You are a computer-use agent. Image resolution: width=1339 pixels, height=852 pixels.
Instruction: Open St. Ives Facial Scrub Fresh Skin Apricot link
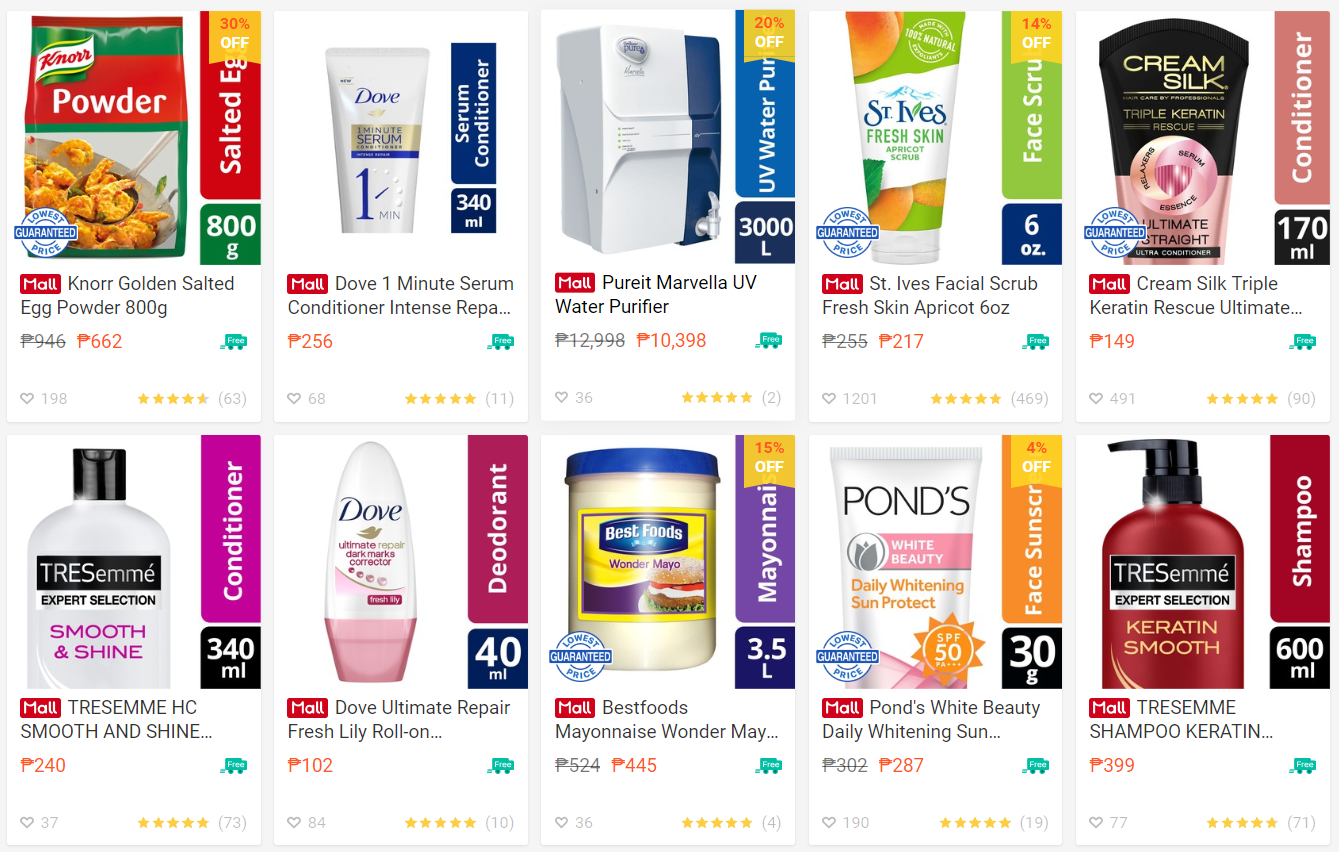coord(930,296)
